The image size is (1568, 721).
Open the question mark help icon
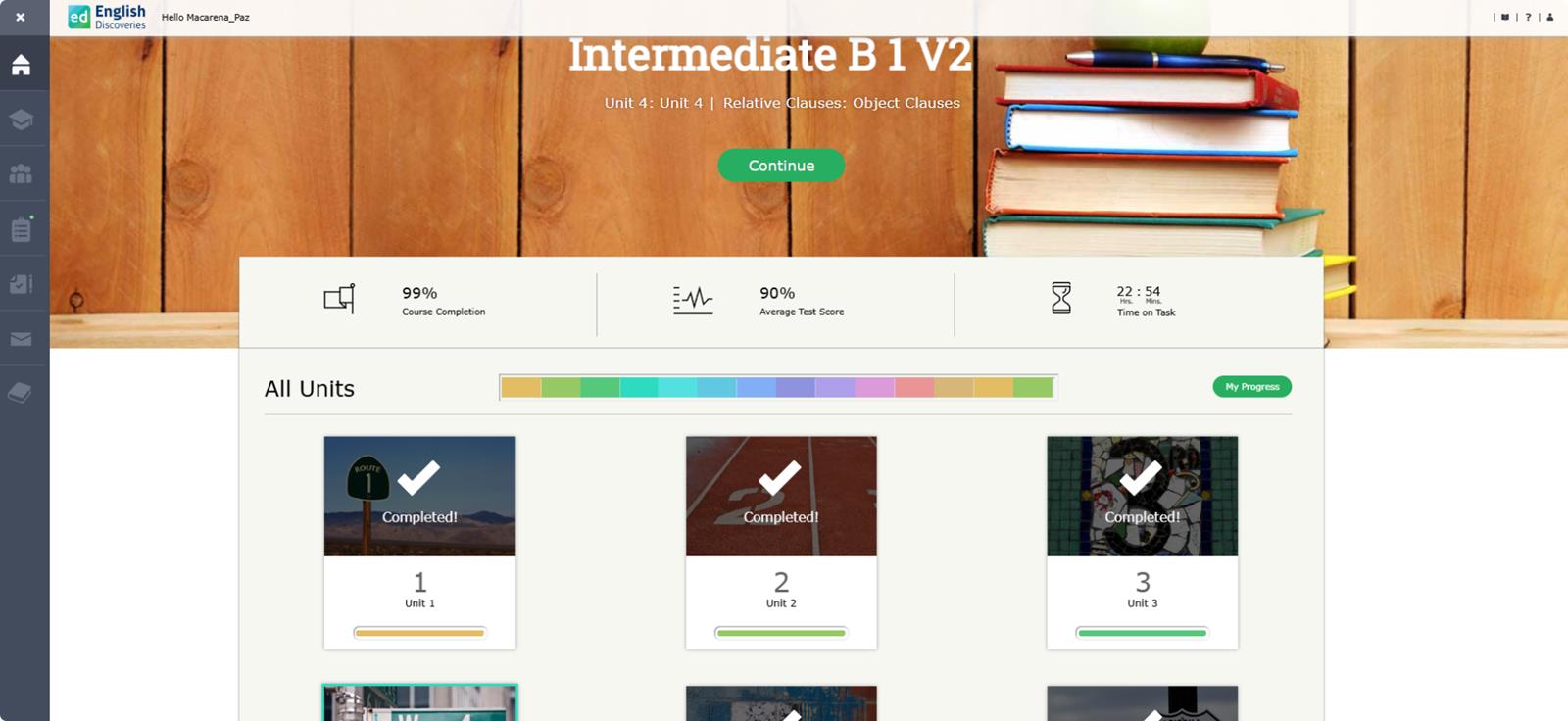tap(1528, 17)
